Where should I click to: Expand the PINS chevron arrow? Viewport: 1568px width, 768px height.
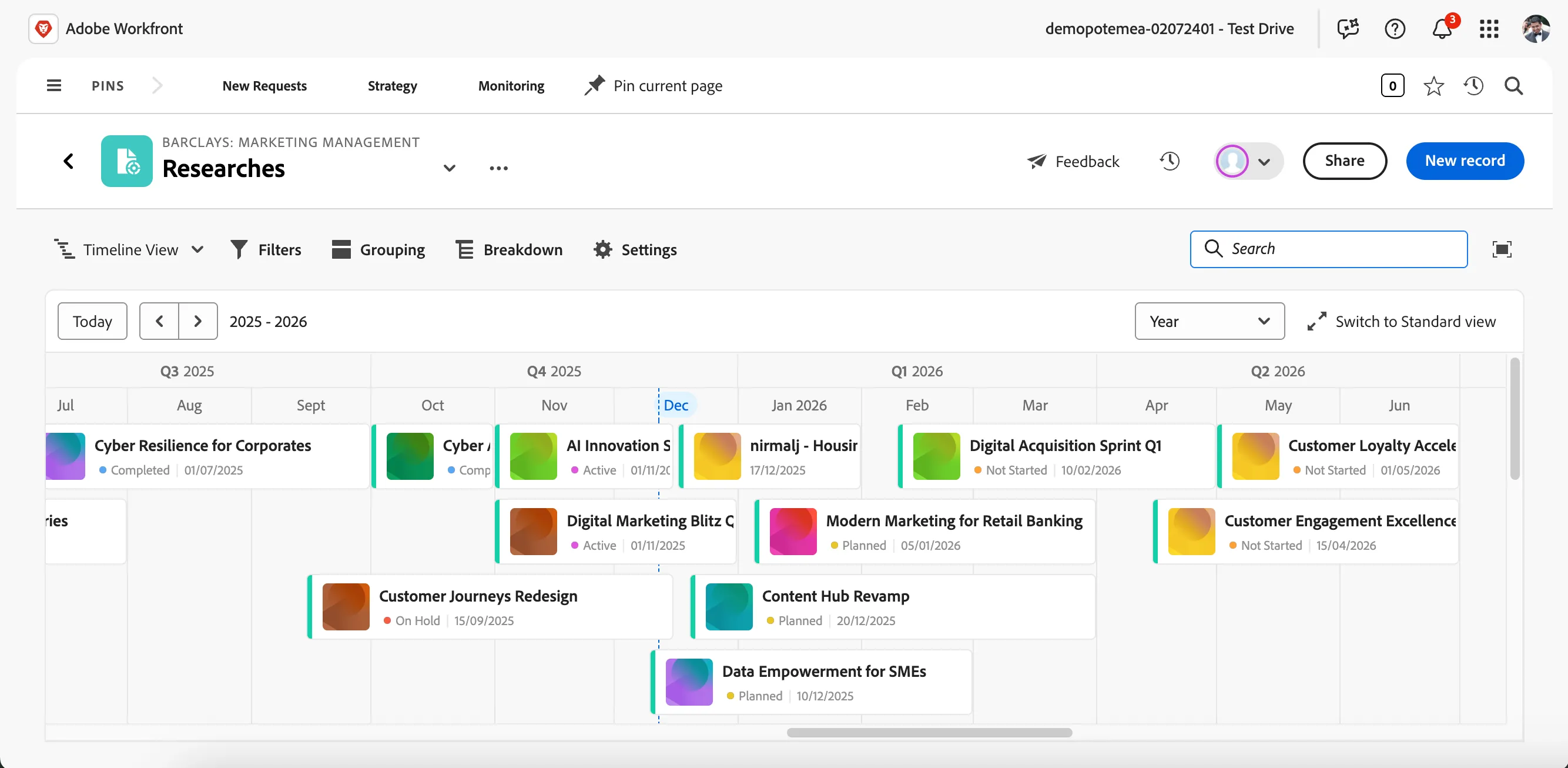pos(157,85)
